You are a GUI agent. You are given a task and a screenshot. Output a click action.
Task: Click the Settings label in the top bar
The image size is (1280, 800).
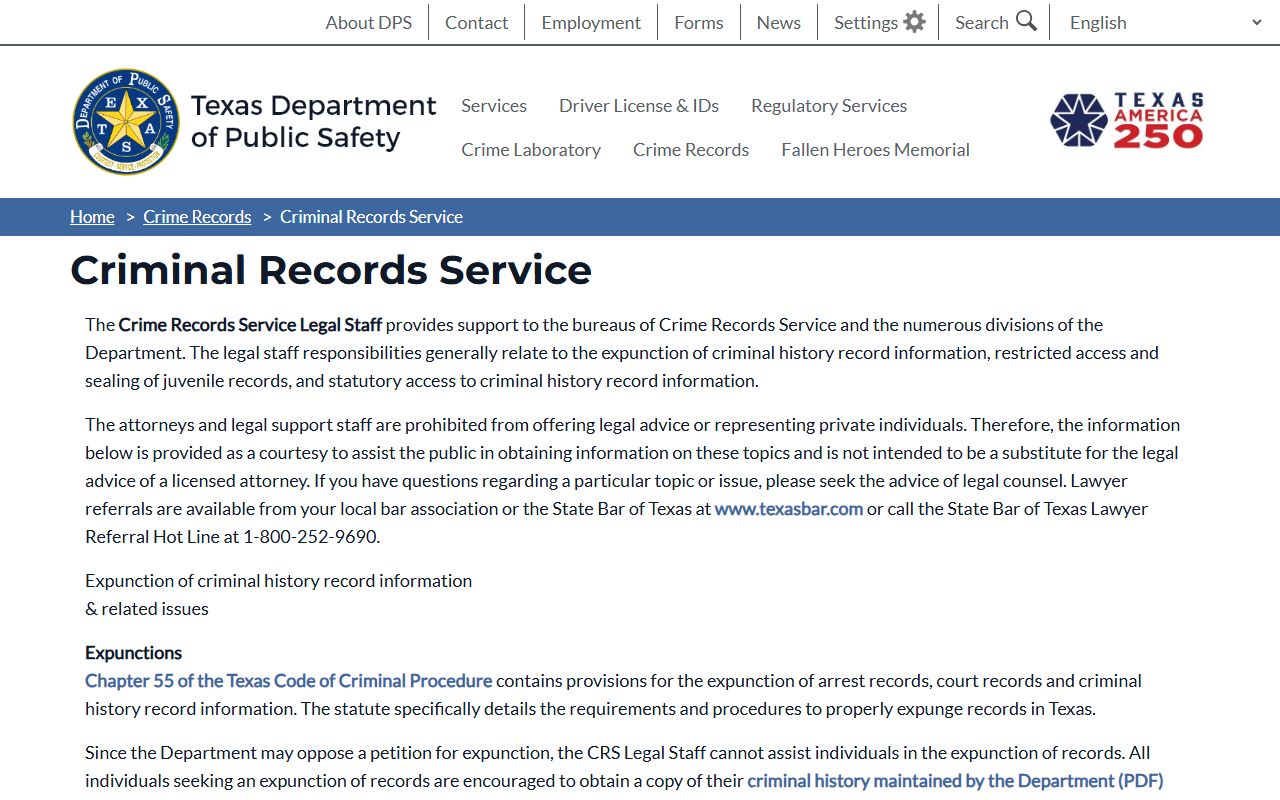(x=866, y=22)
